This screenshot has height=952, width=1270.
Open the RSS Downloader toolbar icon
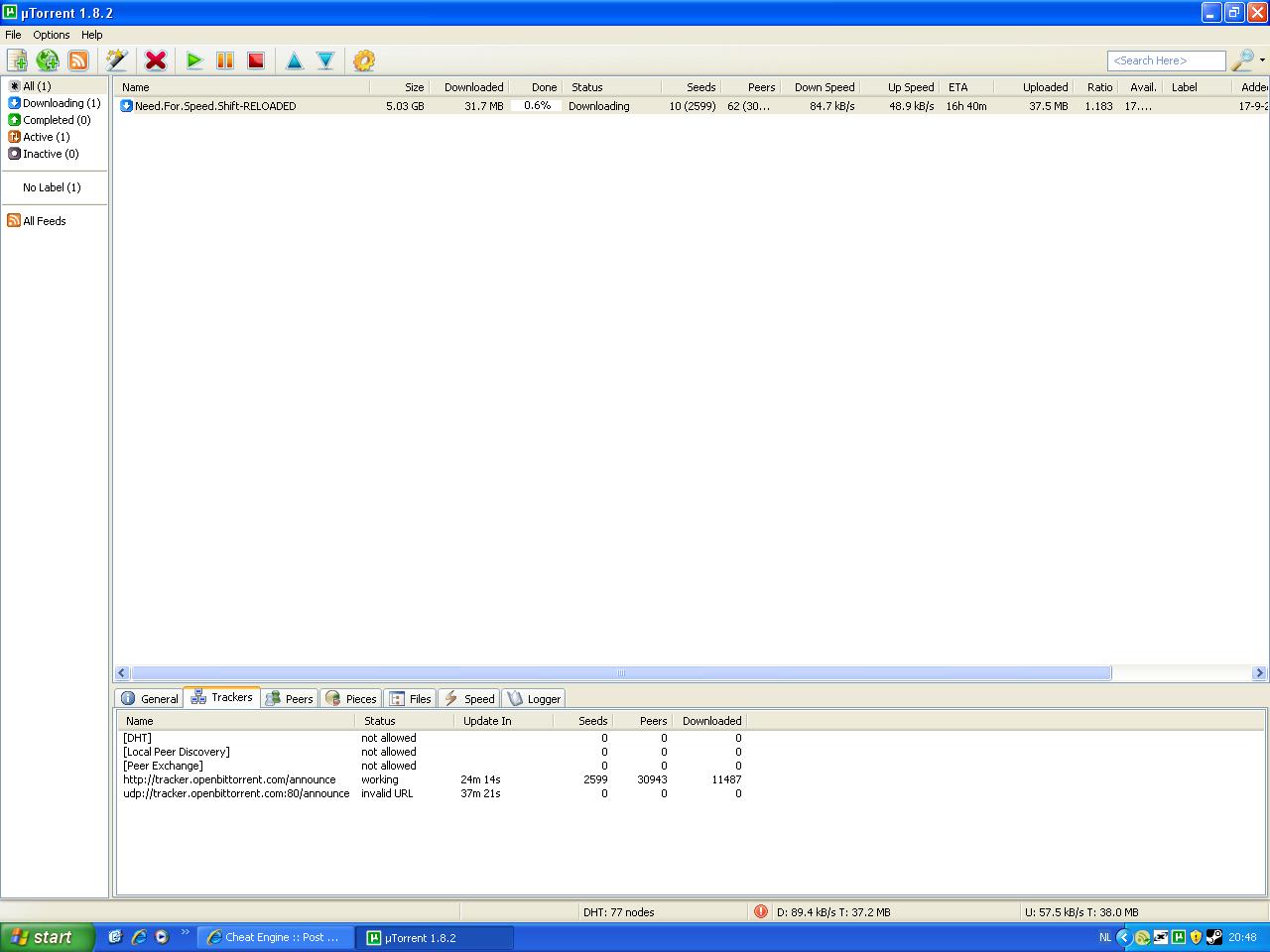pyautogui.click(x=78, y=60)
